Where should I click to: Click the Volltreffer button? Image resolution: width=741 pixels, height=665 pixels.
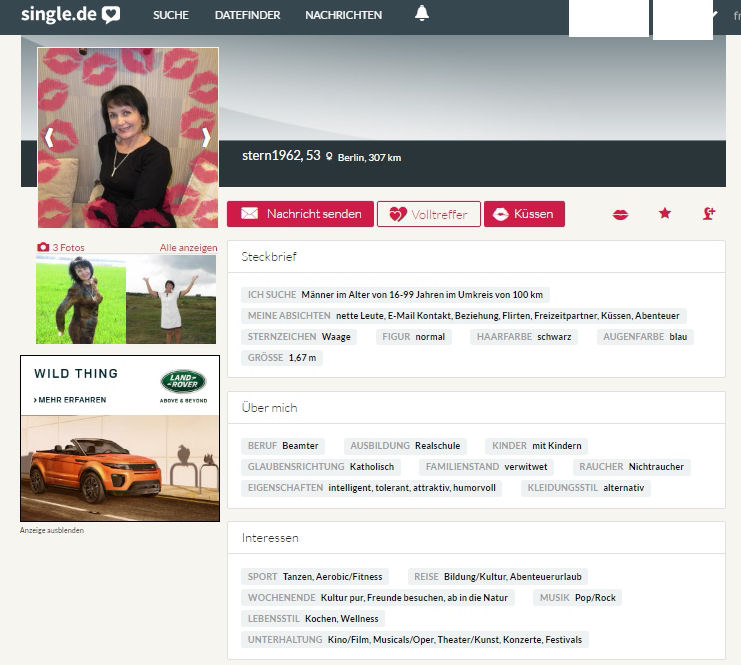[x=428, y=214]
